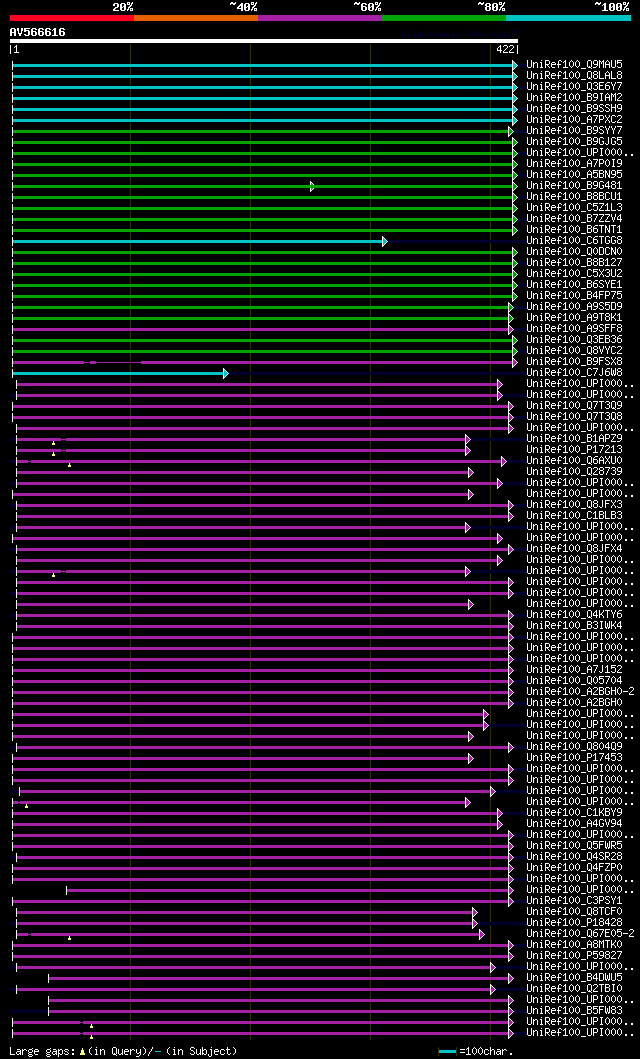
Task: Select the UniRef100_A7J152 label
Action: click(575, 671)
